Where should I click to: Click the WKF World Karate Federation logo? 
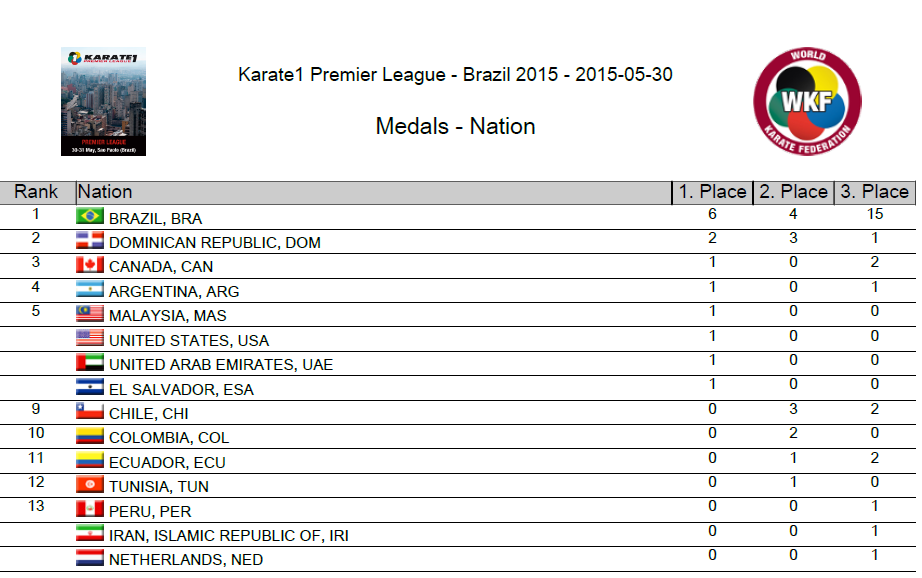(x=807, y=101)
